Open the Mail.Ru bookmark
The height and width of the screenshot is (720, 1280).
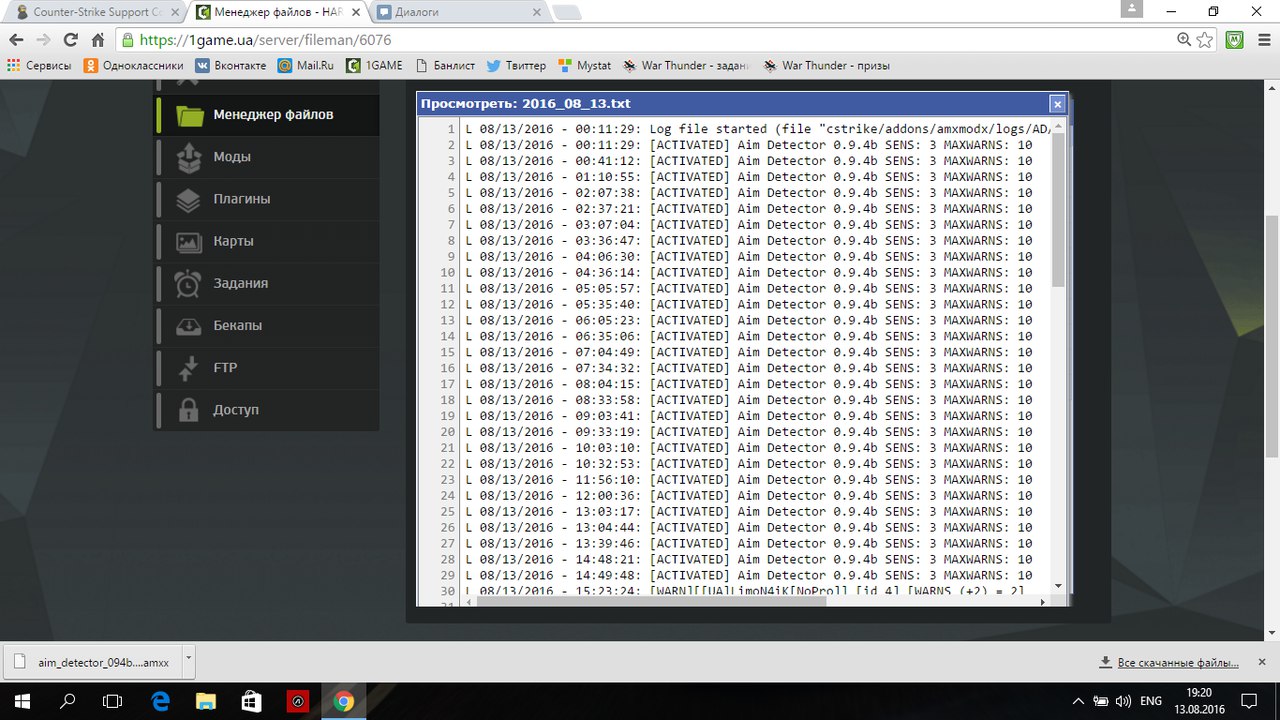point(306,66)
